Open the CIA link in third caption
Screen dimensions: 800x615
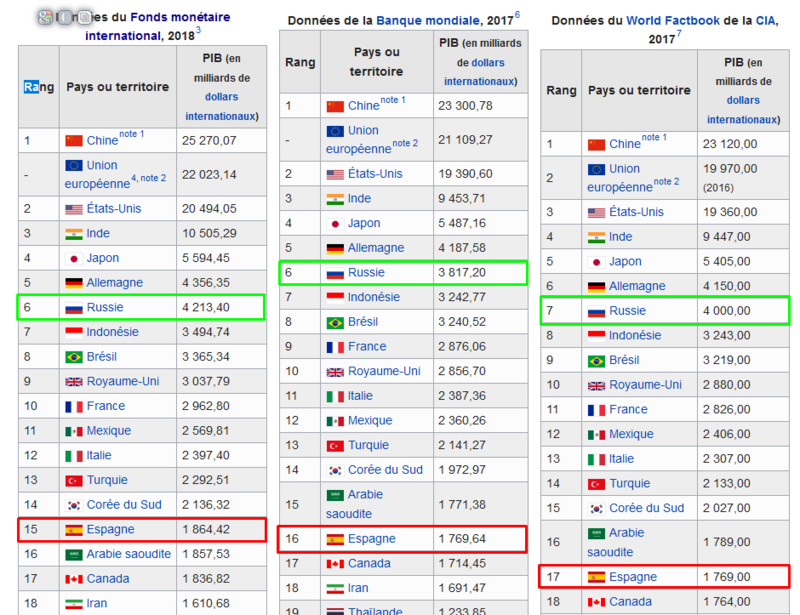pos(765,21)
